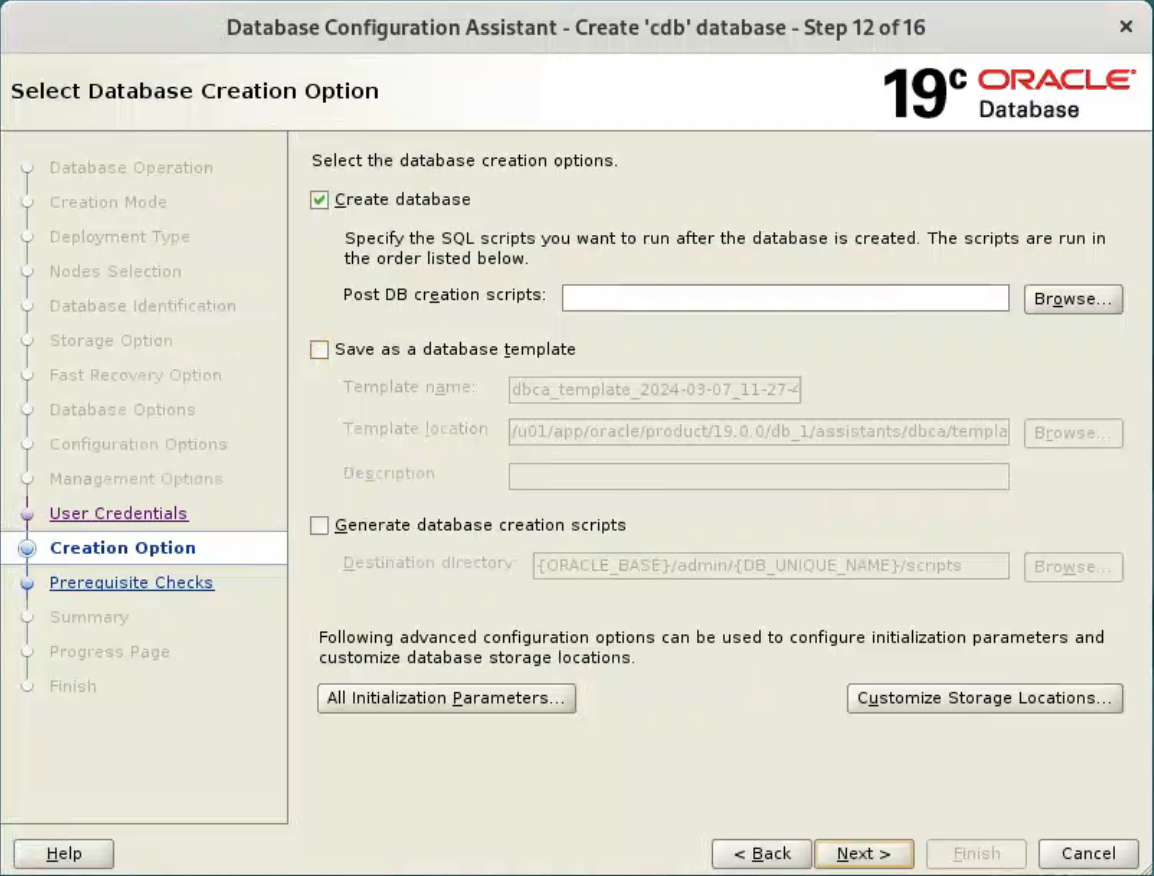The image size is (1154, 876).
Task: Cancel the database configuration wizard
Action: 1088,853
